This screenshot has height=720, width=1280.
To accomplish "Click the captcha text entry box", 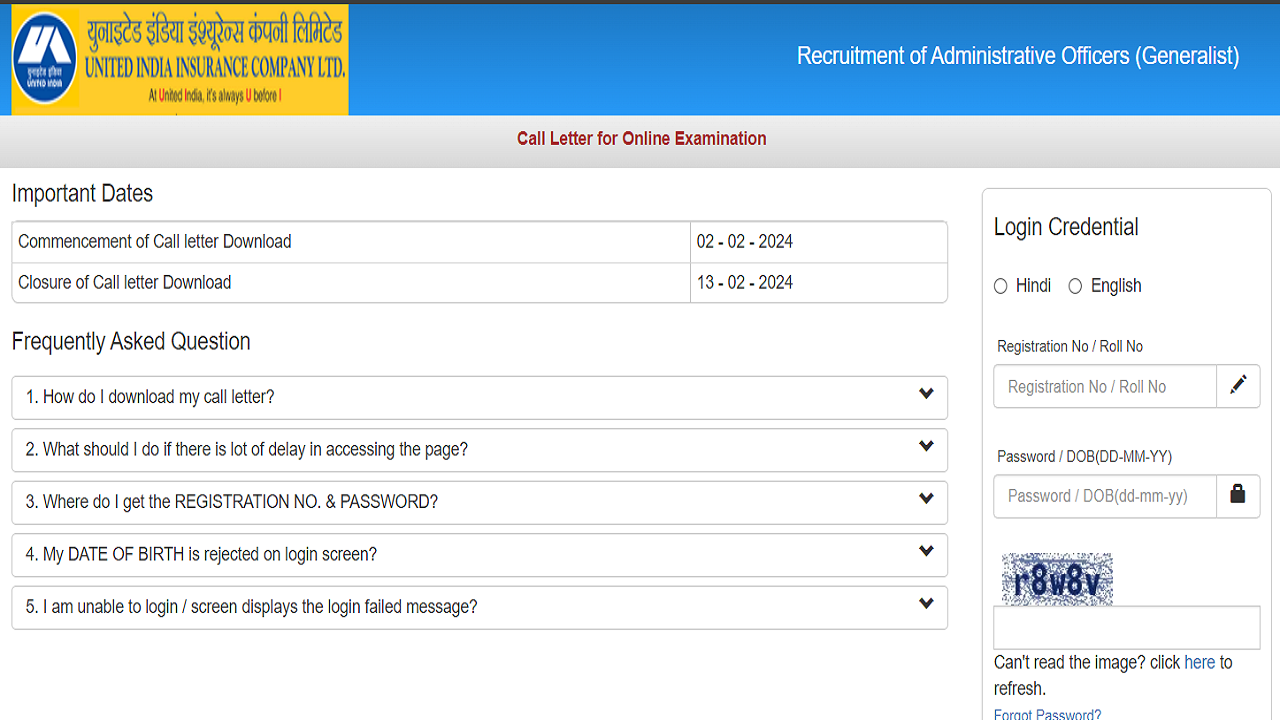I will 1127,628.
